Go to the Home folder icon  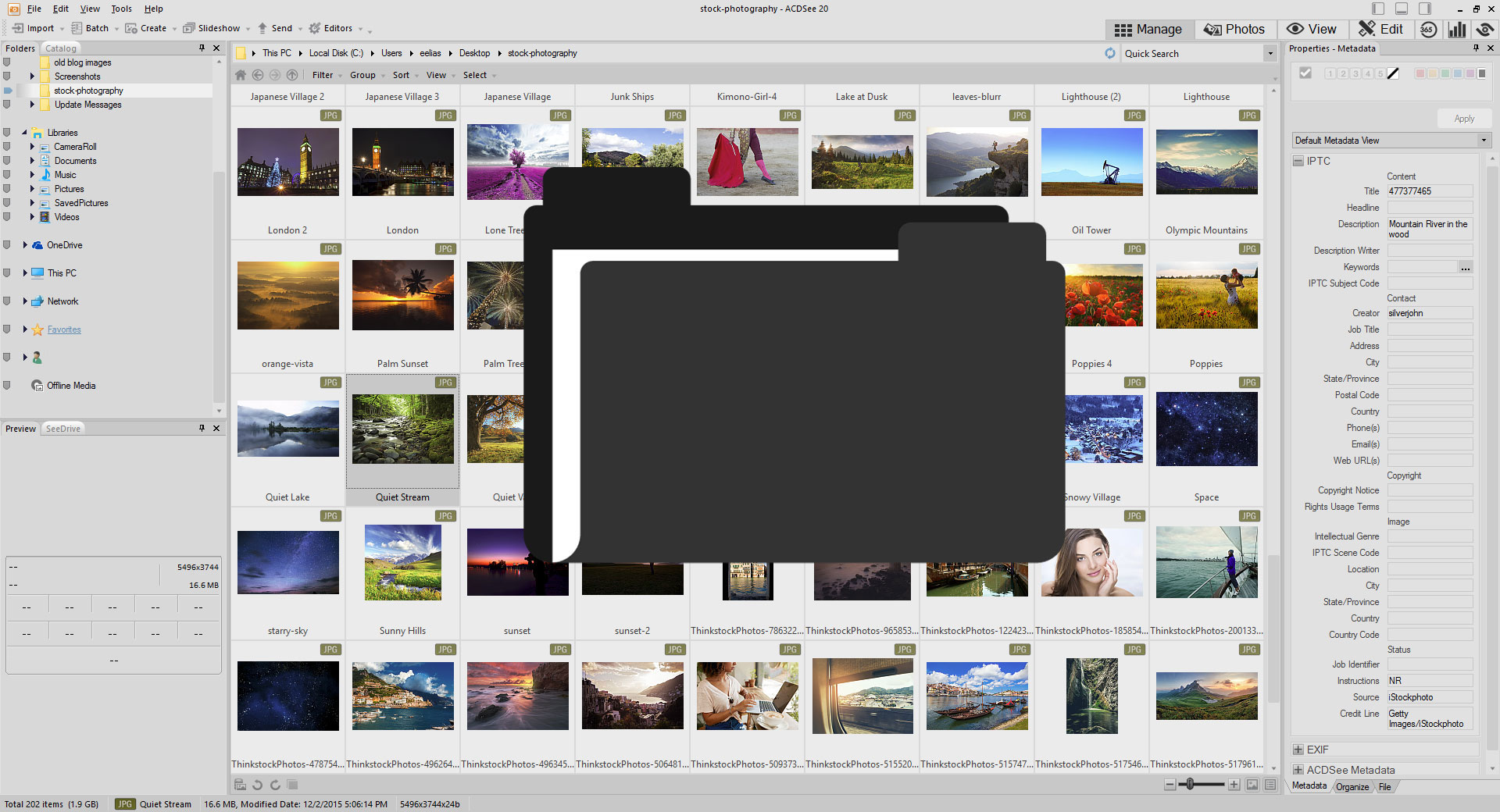pyautogui.click(x=241, y=75)
